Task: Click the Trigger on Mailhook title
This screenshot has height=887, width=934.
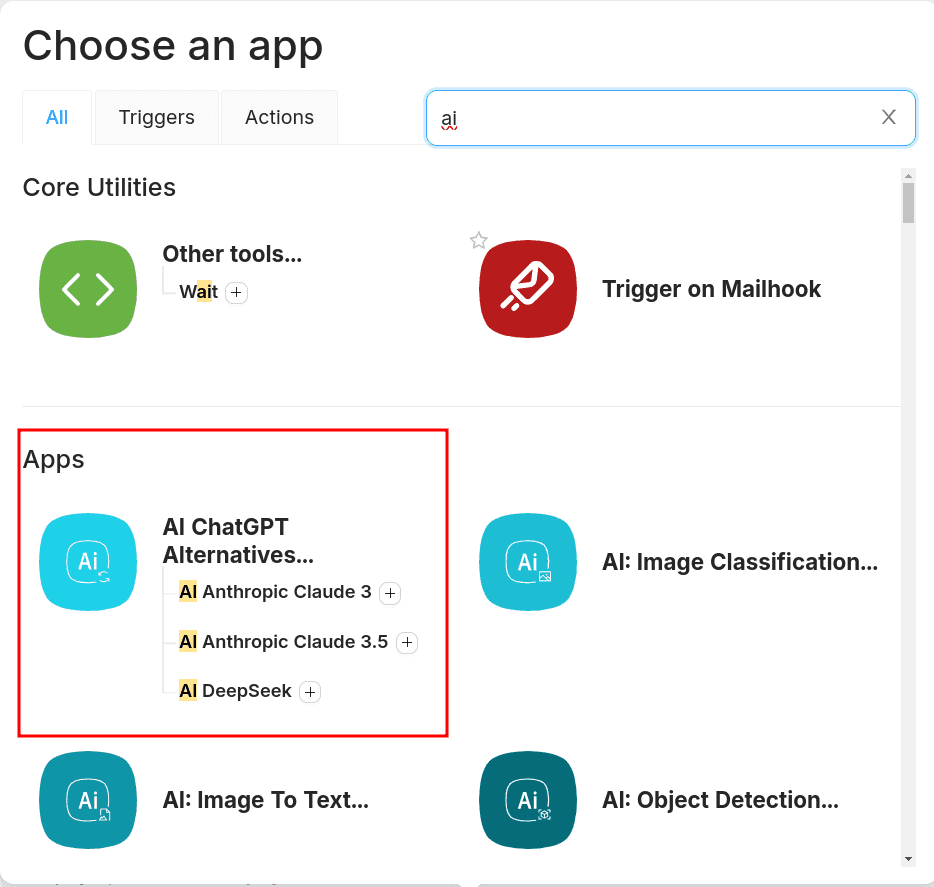Action: (711, 289)
